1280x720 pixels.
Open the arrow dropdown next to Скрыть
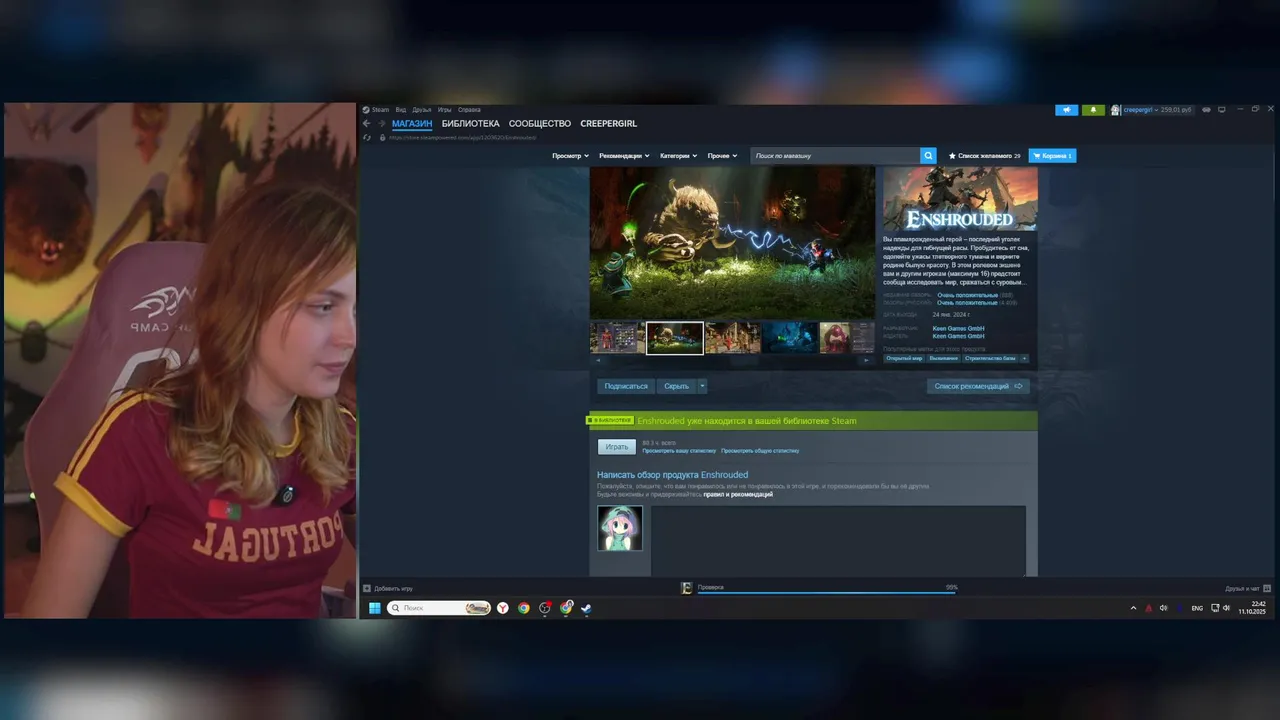point(702,386)
